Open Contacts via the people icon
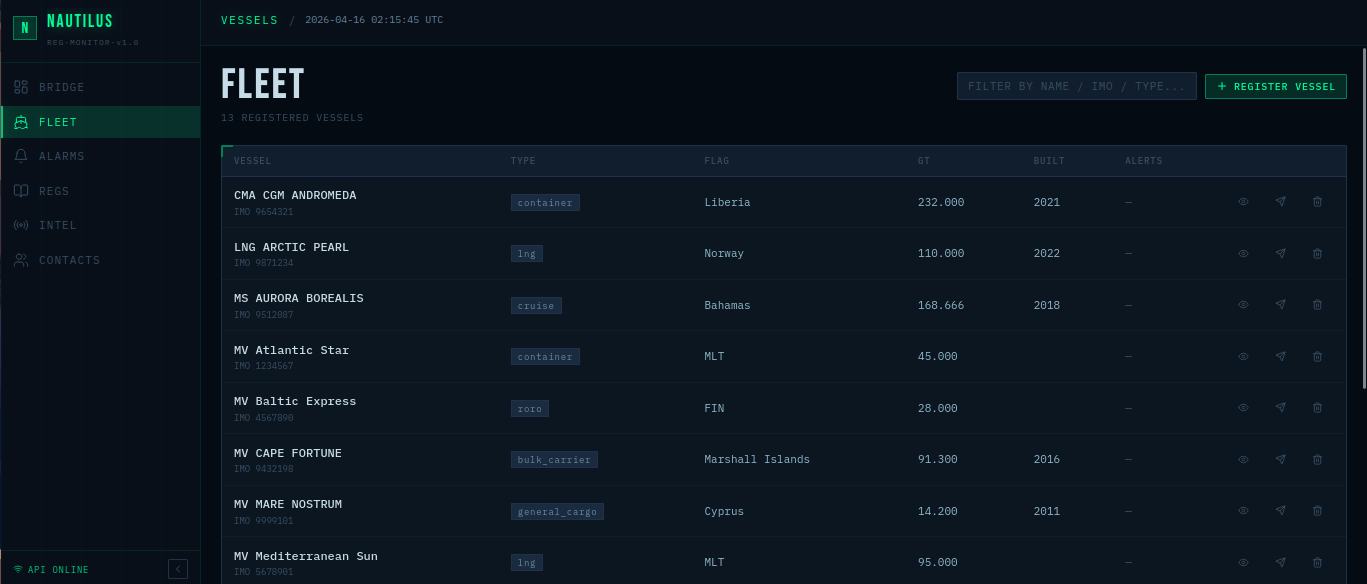Image resolution: width=1367 pixels, height=584 pixels. 21,260
